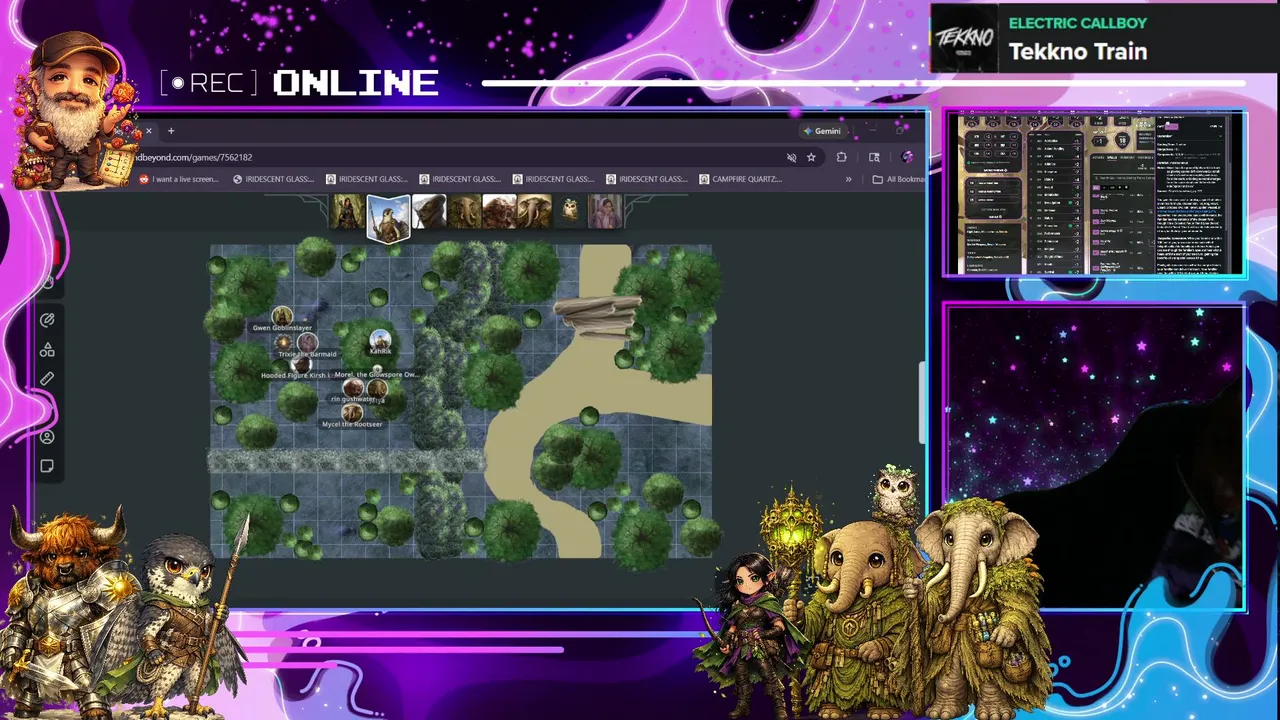1280x720 pixels.
Task: Select the Hooded Figure Kirsh token
Action: click(x=301, y=364)
